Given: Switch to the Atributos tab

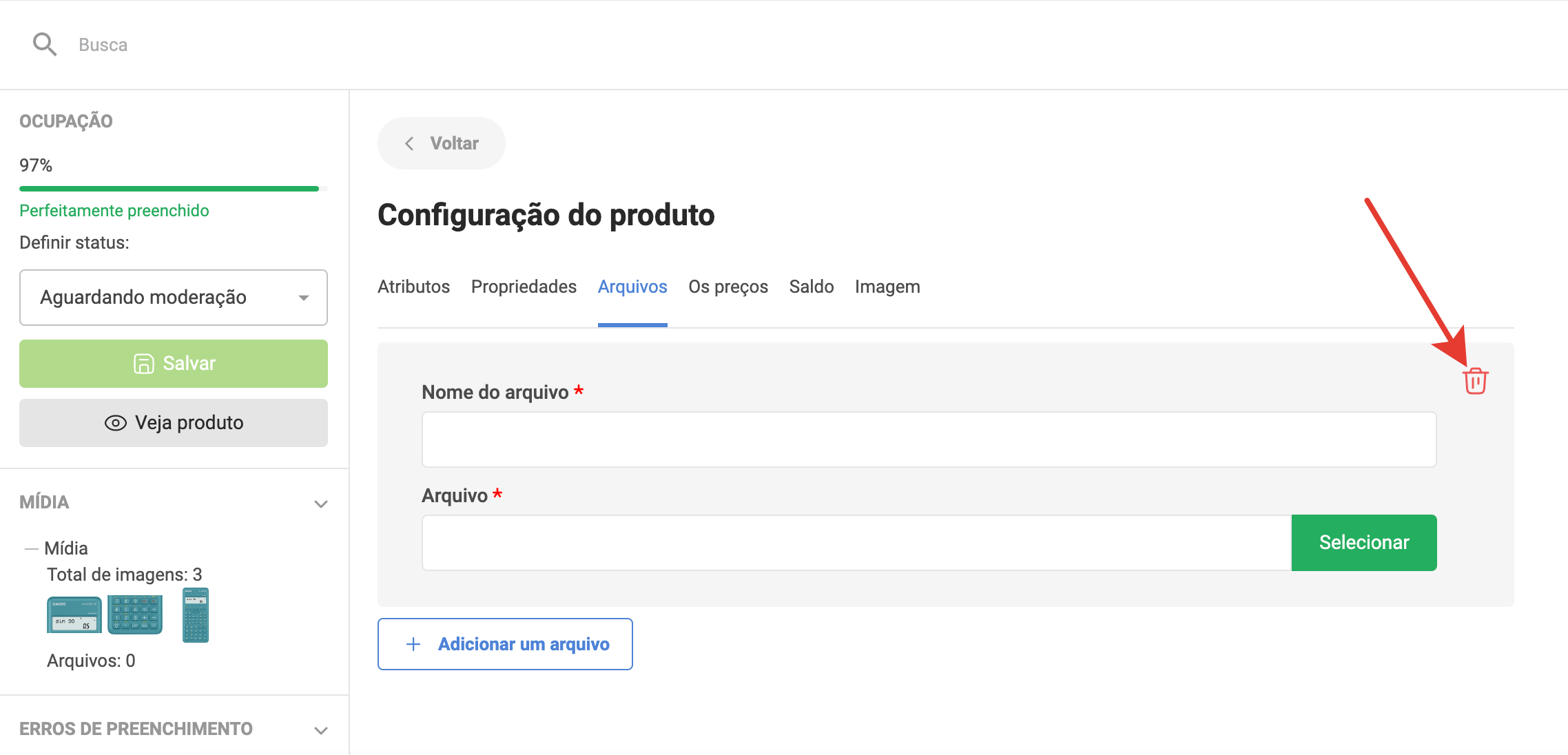Looking at the screenshot, I should click(x=413, y=287).
